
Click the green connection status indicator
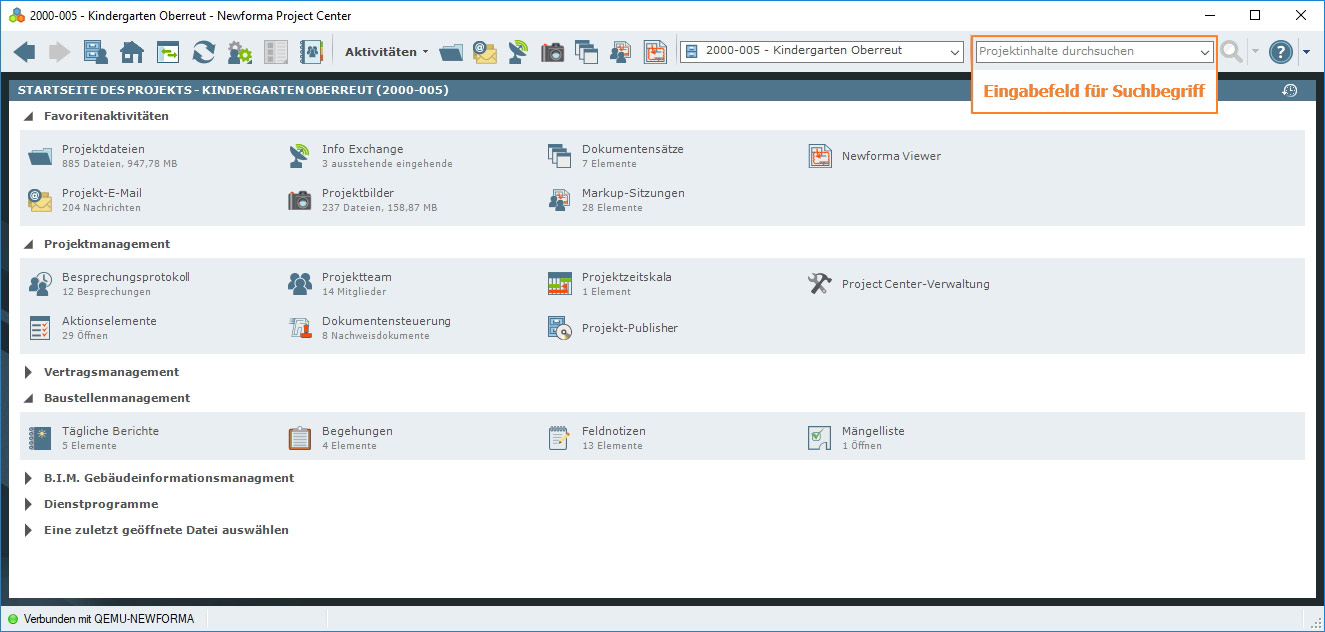[x=12, y=619]
